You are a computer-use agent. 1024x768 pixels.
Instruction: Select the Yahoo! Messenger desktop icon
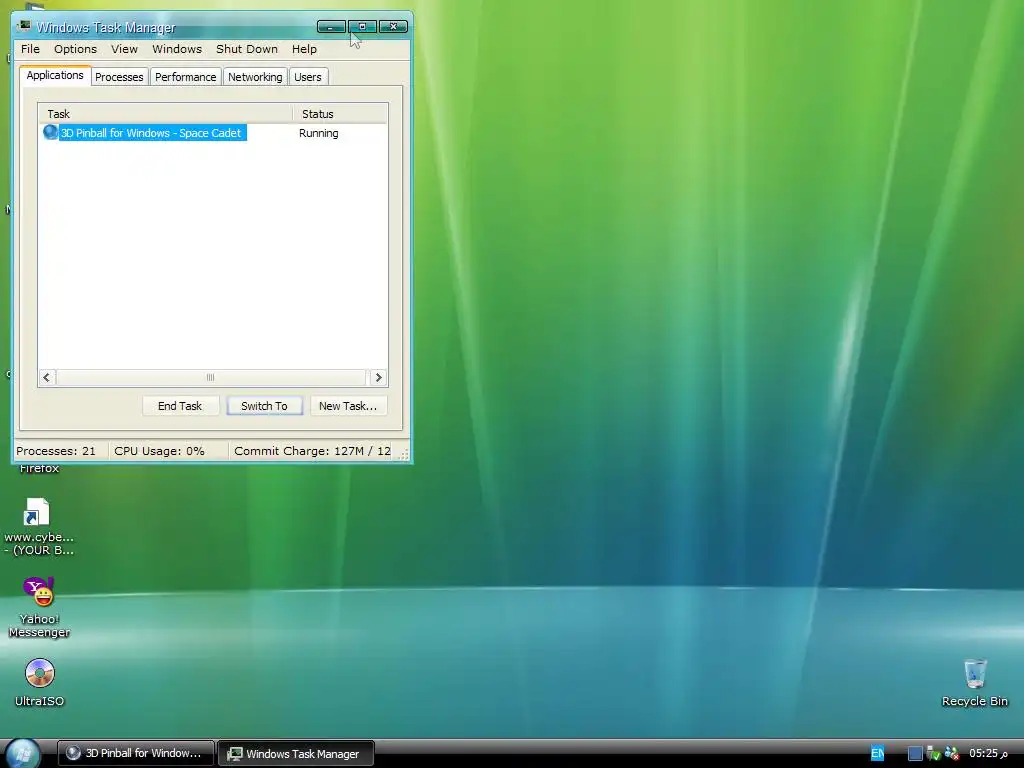click(39, 607)
